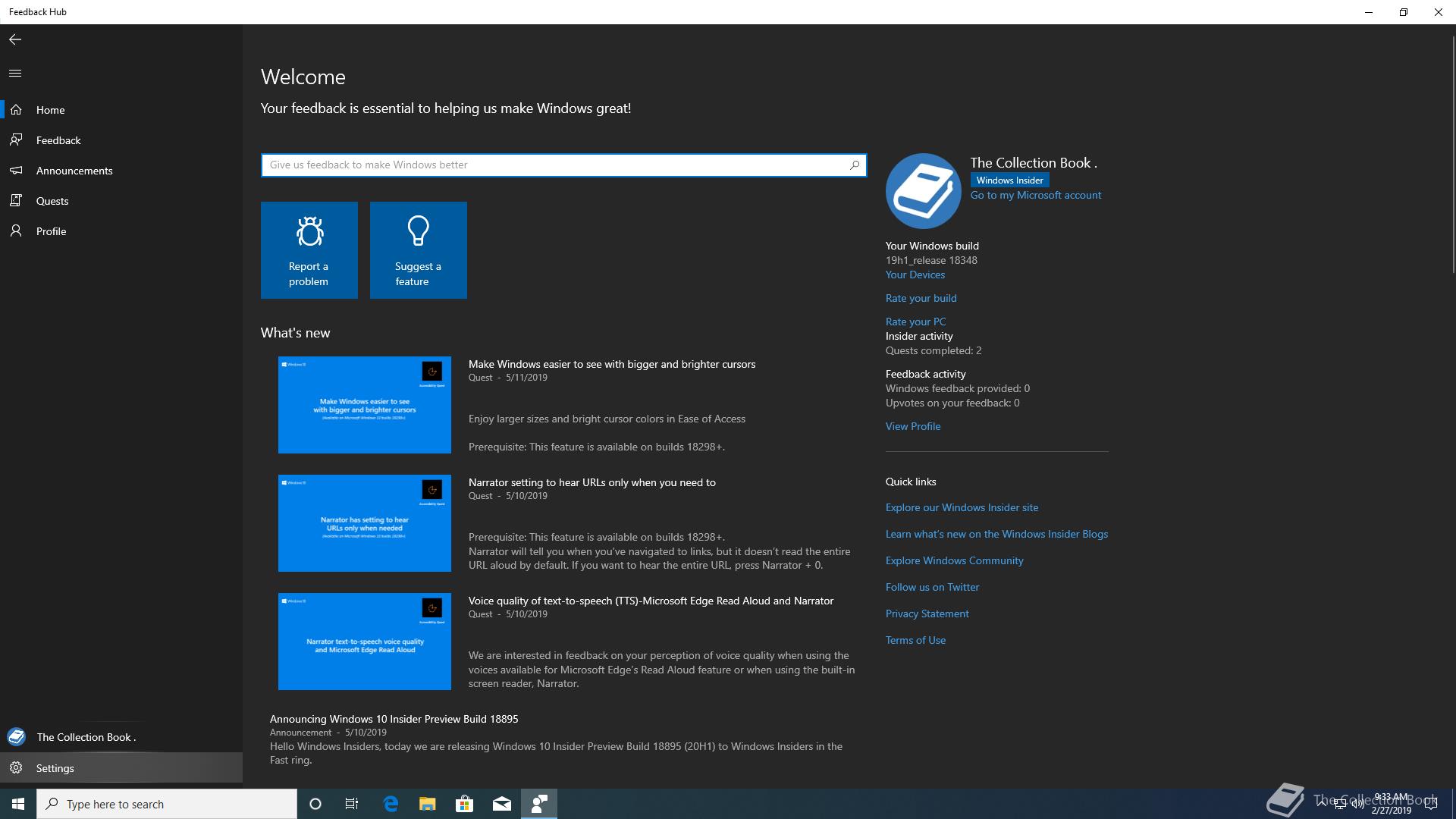This screenshot has height=819, width=1456.
Task: Open the Quests page
Action: (x=121, y=201)
